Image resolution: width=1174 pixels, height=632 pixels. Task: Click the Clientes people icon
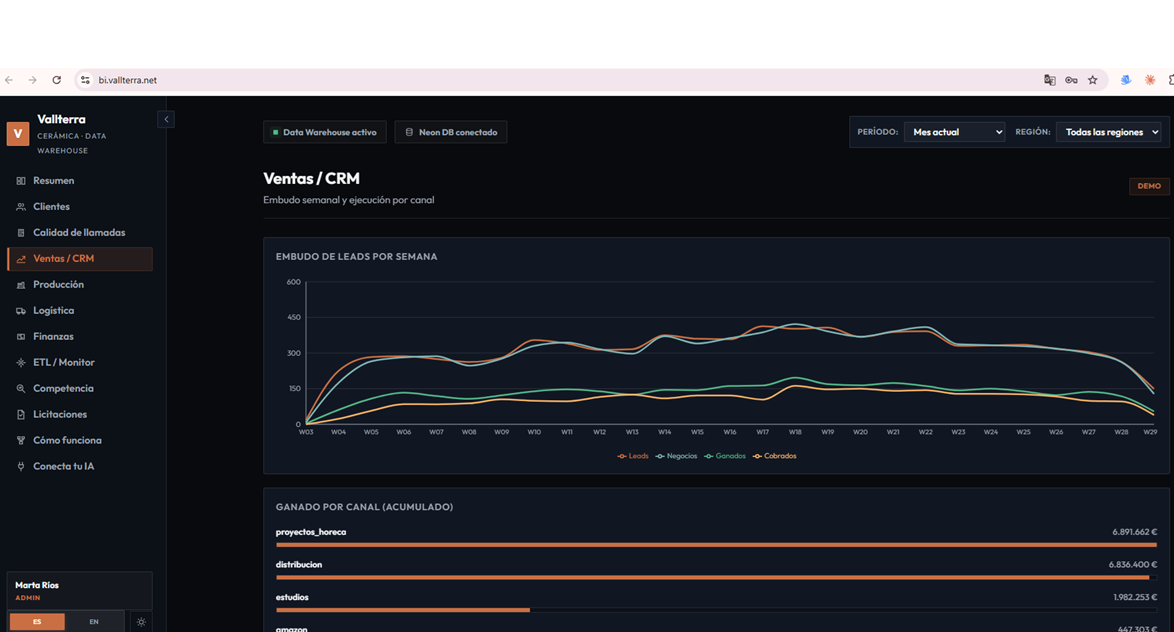click(21, 207)
